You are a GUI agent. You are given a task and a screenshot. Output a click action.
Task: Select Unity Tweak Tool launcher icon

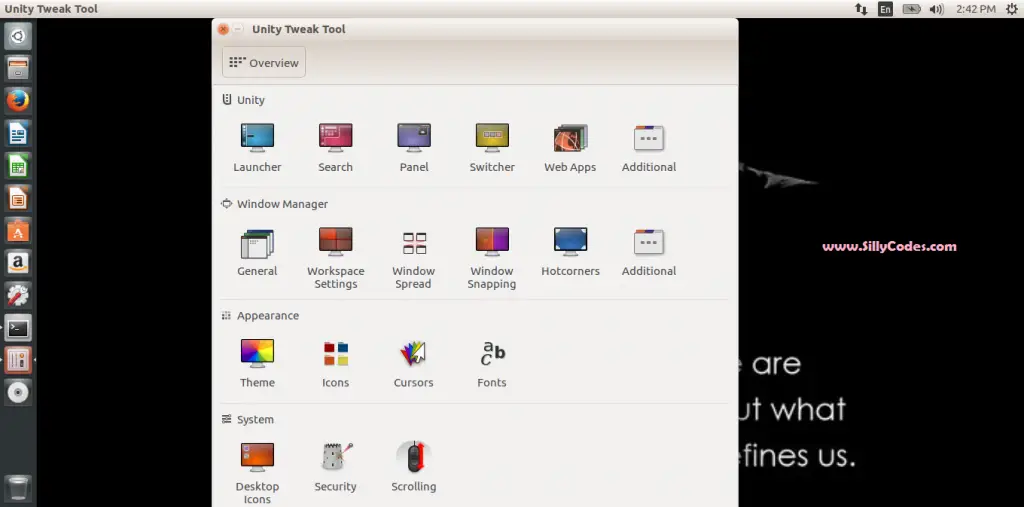18,360
